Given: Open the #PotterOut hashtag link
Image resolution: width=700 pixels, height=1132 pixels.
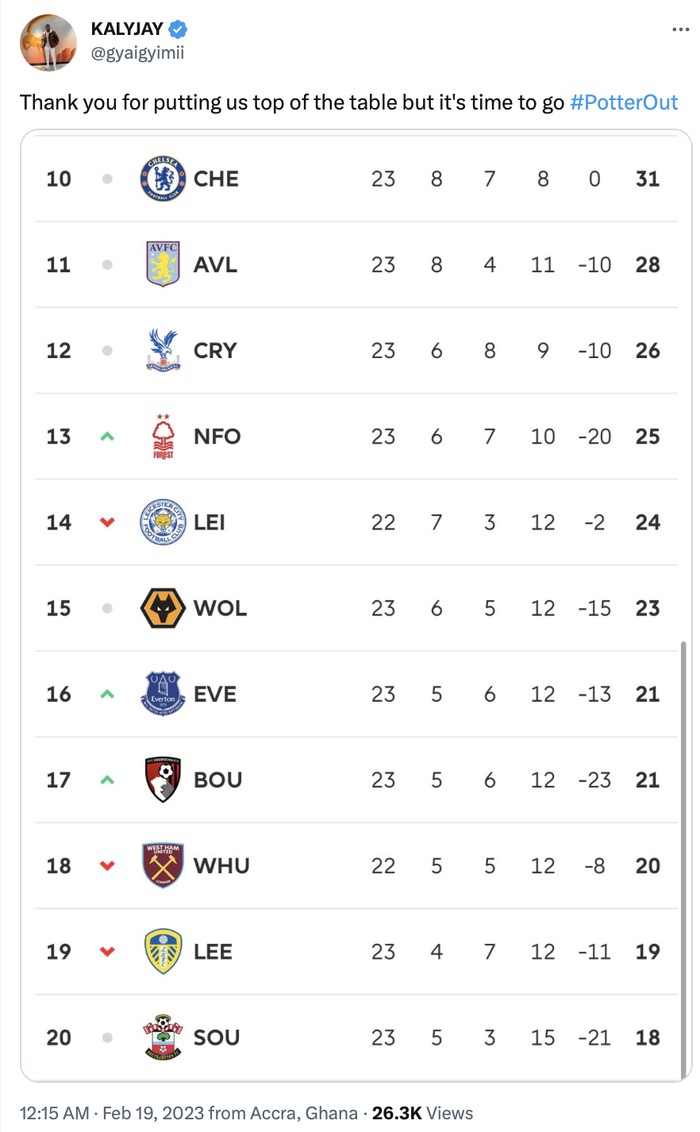Looking at the screenshot, I should point(624,103).
